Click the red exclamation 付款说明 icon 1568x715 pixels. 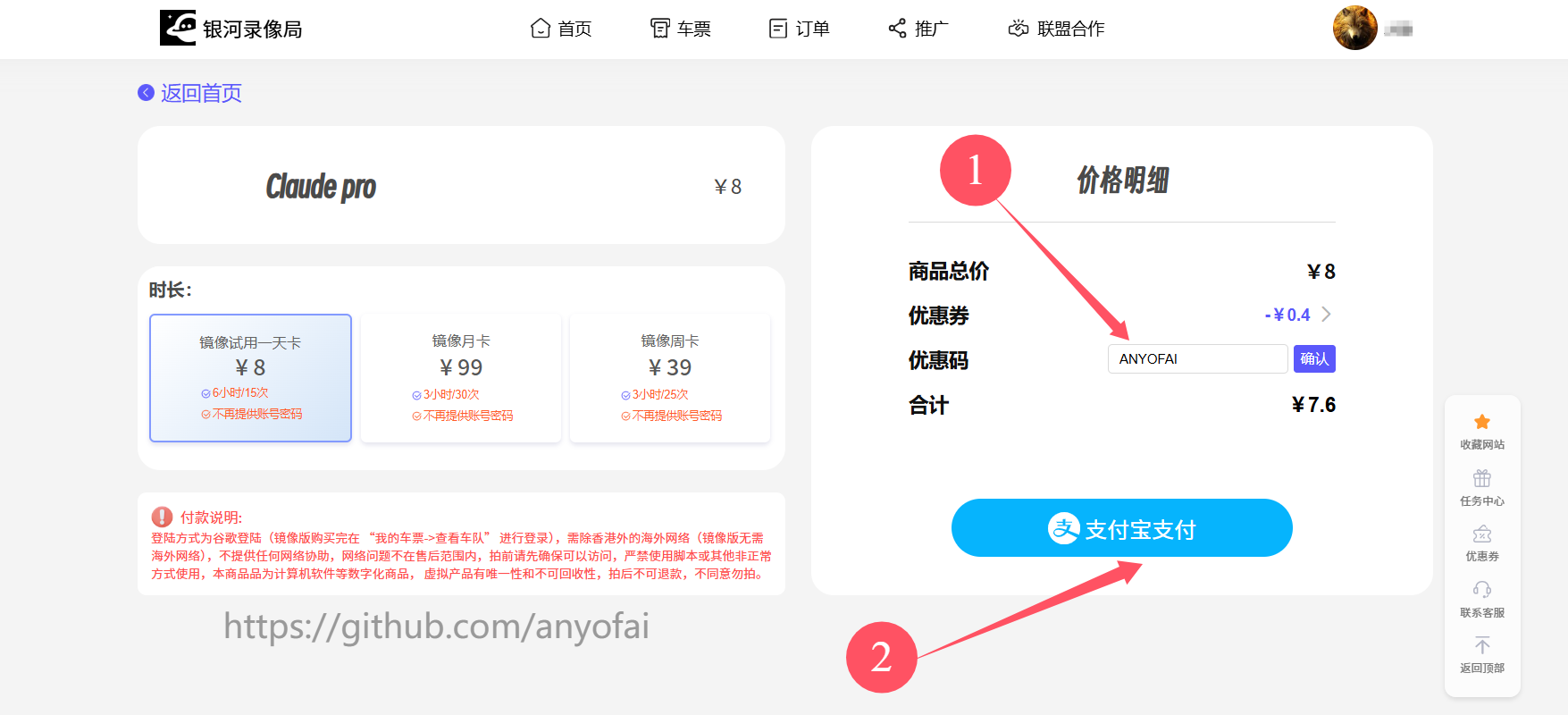tap(162, 517)
